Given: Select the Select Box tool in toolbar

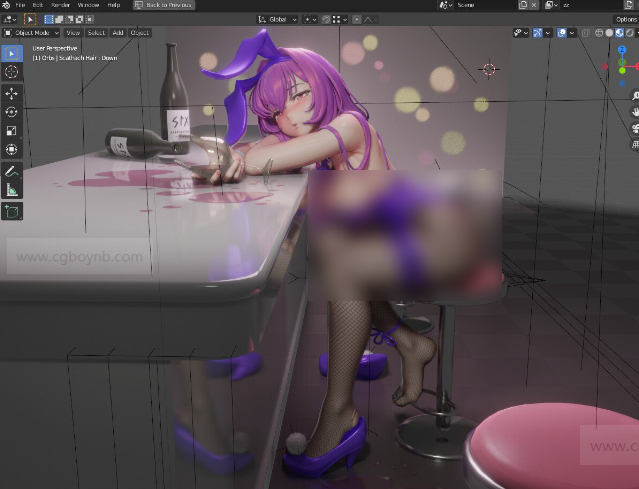Looking at the screenshot, I should pos(12,53).
